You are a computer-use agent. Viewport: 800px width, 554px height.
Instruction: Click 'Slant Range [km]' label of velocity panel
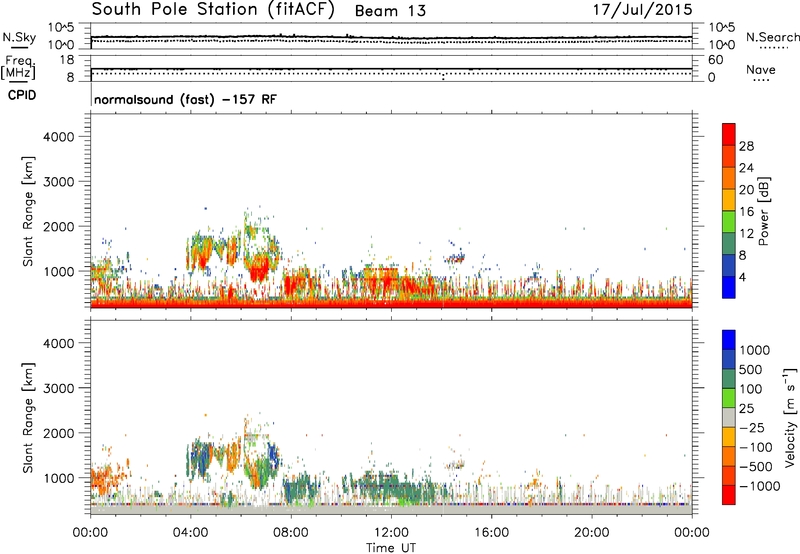pyautogui.click(x=28, y=418)
